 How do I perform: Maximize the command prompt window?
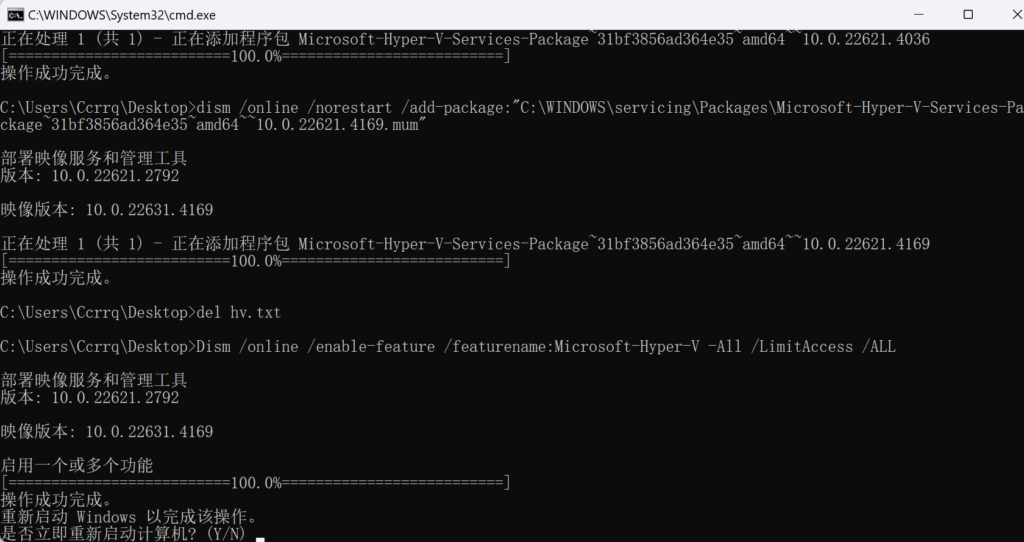[967, 14]
